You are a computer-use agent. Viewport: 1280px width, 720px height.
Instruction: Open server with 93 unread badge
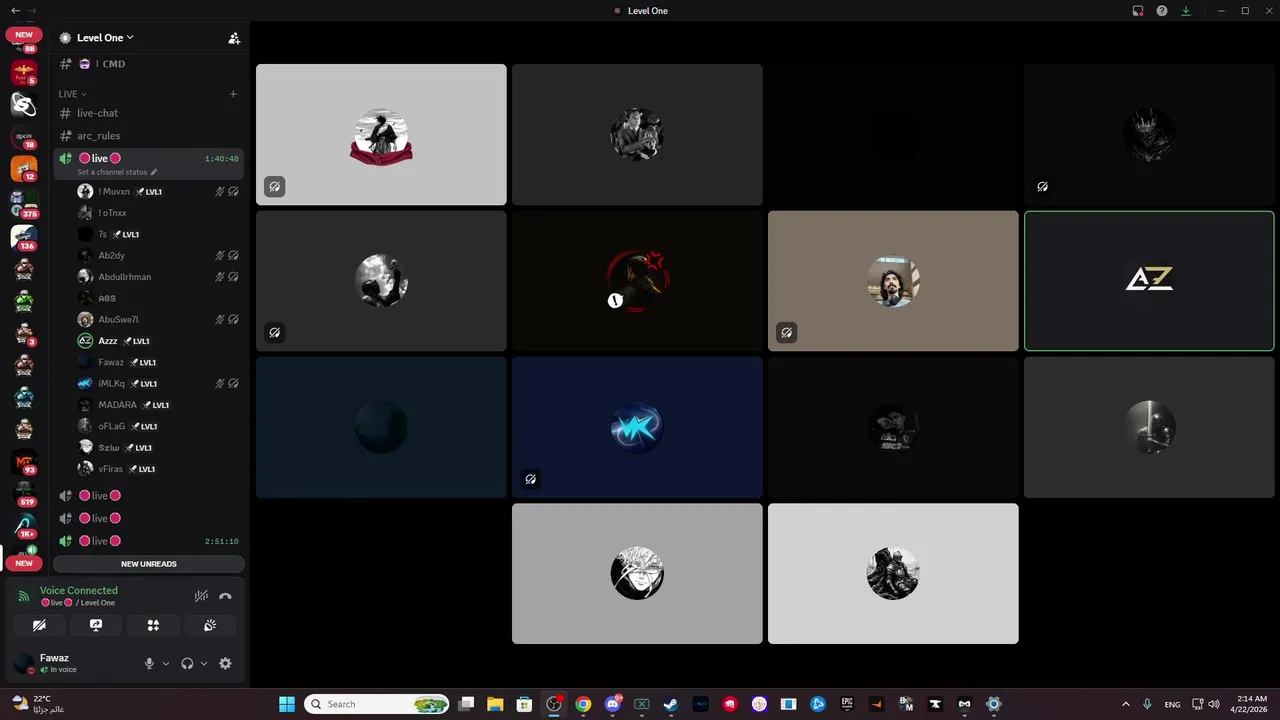pyautogui.click(x=24, y=462)
